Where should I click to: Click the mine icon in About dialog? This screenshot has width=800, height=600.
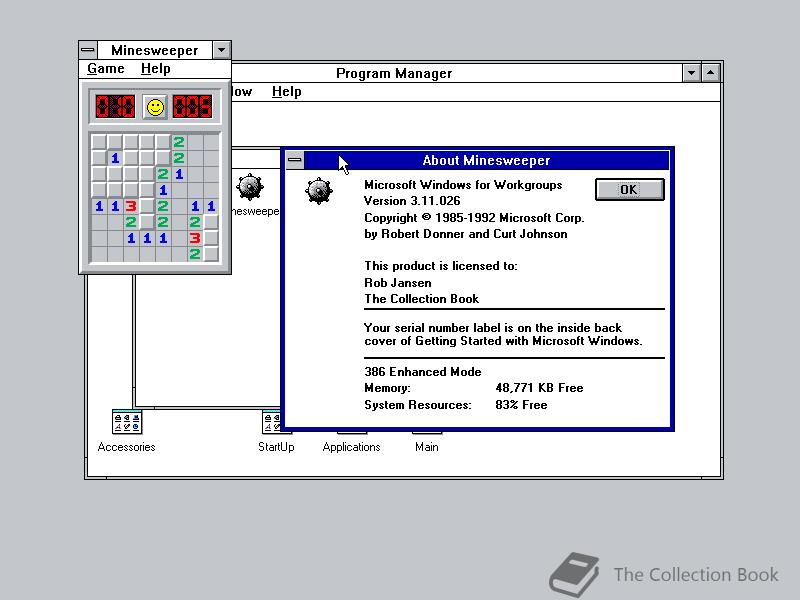[x=319, y=191]
